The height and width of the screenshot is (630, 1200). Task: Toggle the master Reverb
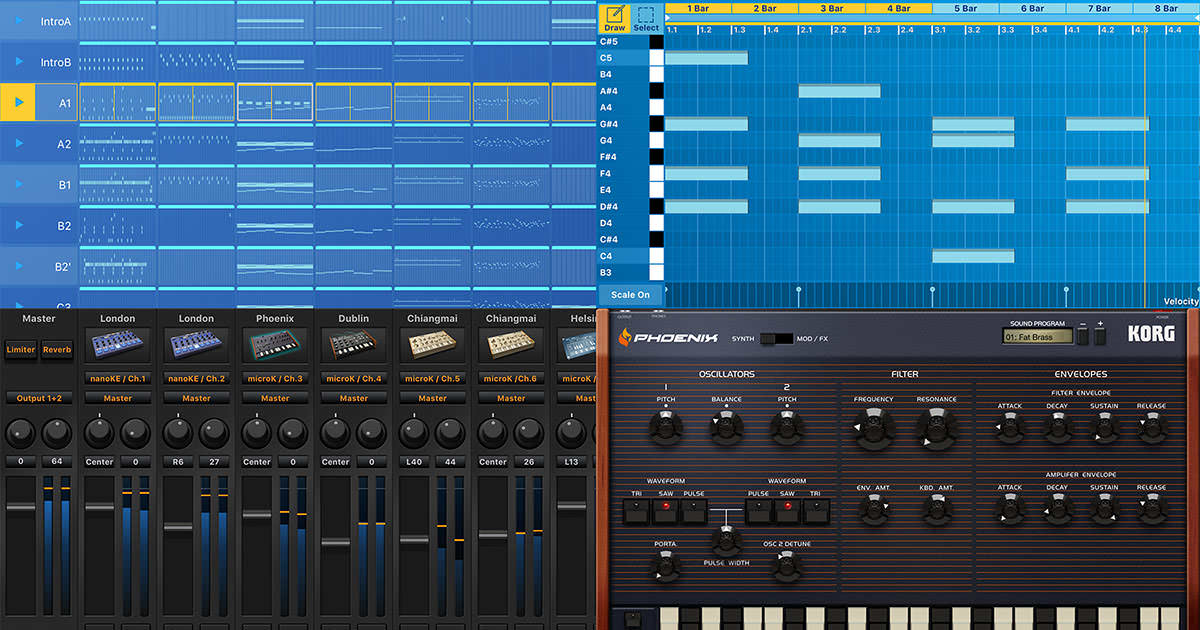[57, 349]
